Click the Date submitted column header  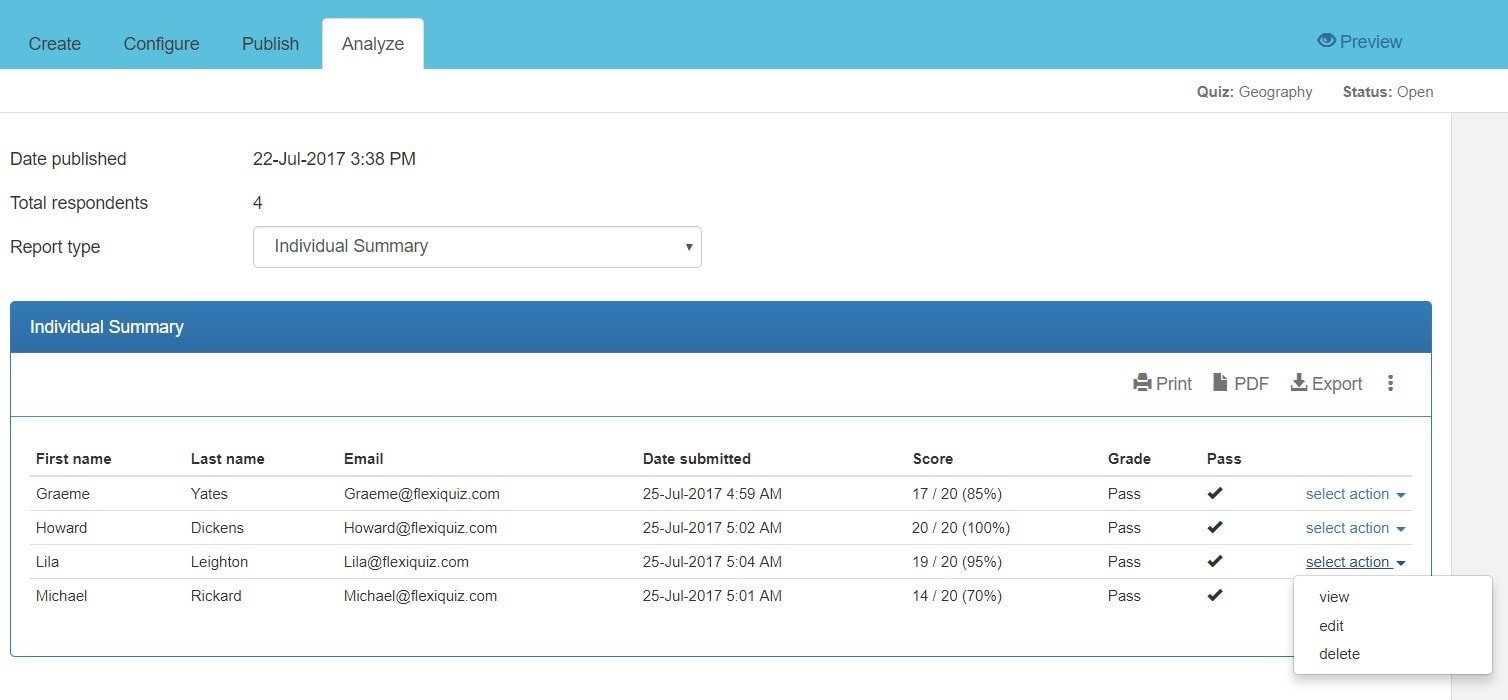[696, 459]
